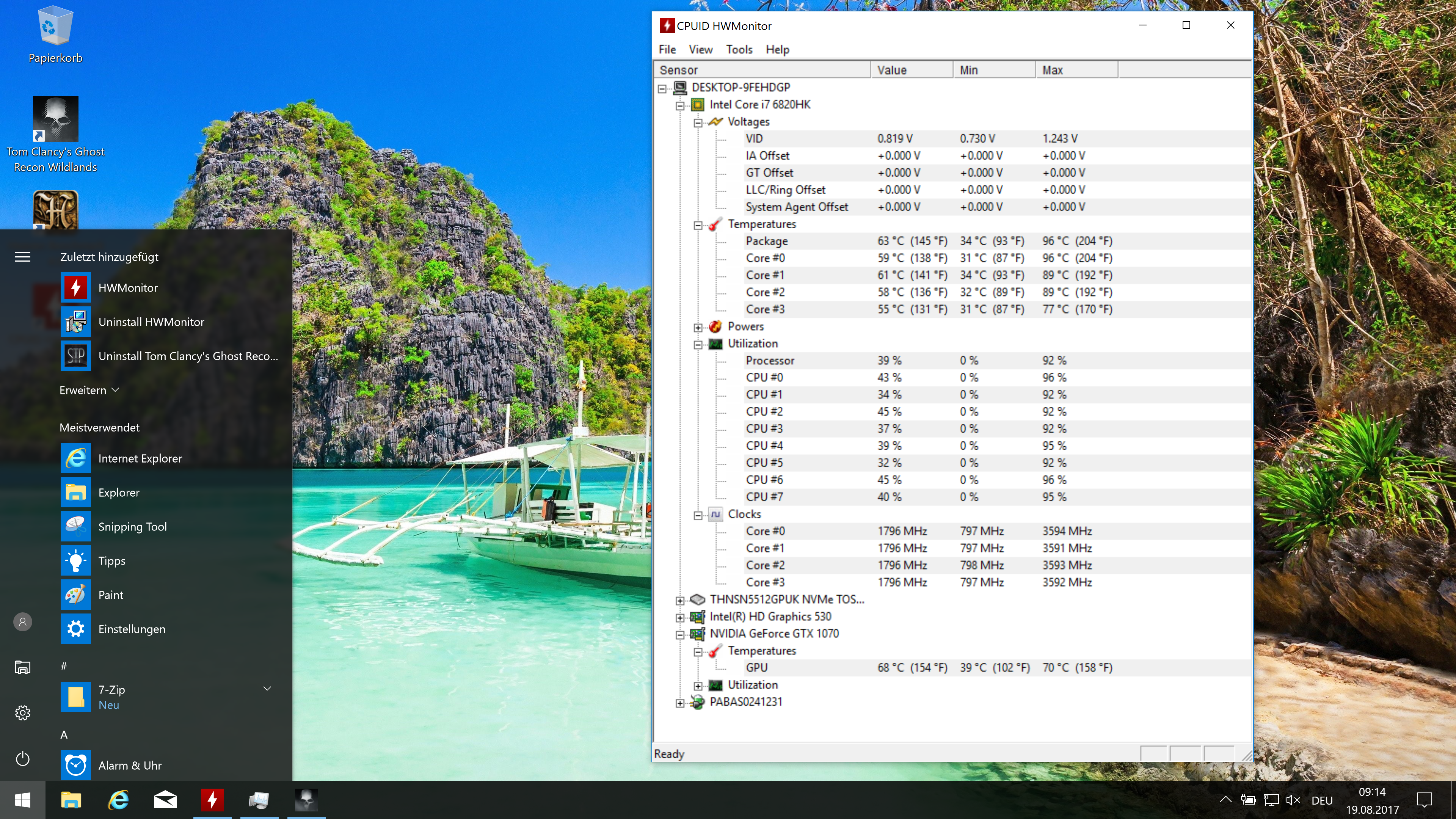This screenshot has height=819, width=1456.
Task: Expand the Powers tree node
Action: tap(698, 327)
